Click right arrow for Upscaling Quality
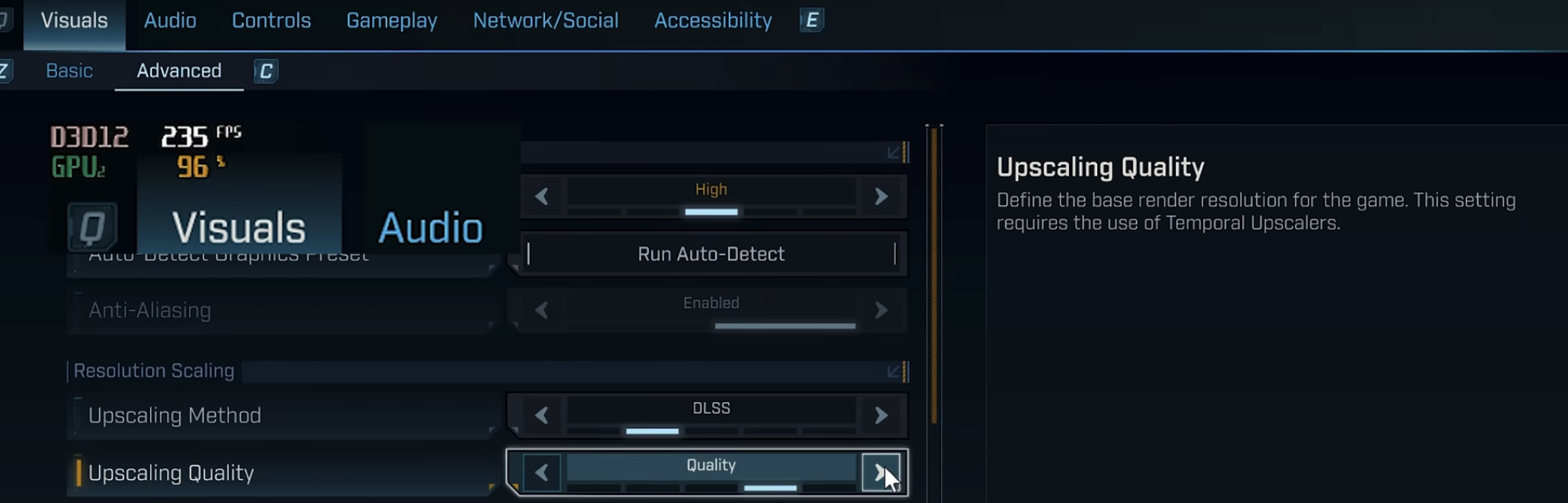The height and width of the screenshot is (503, 1568). (880, 473)
